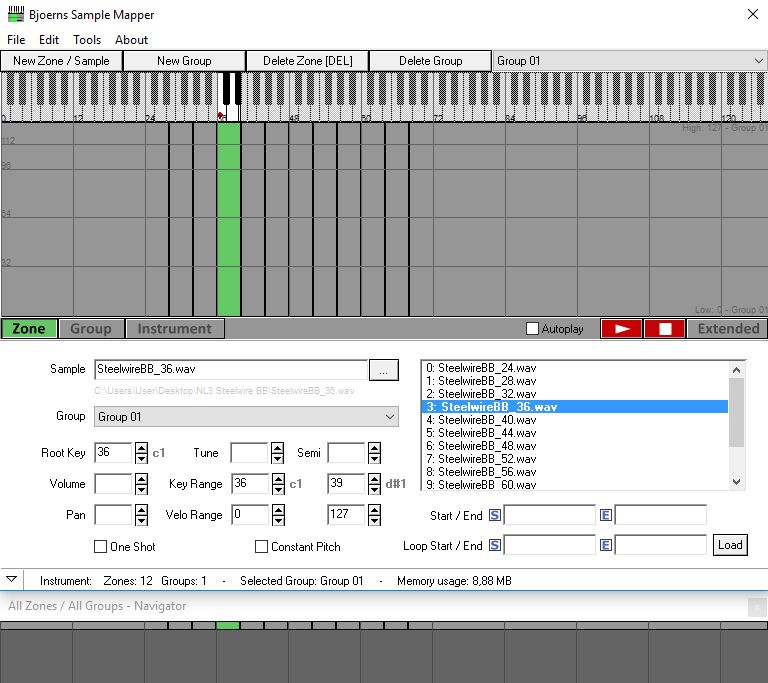Increase Semi value with stepper
The height and width of the screenshot is (683, 768).
(374, 447)
